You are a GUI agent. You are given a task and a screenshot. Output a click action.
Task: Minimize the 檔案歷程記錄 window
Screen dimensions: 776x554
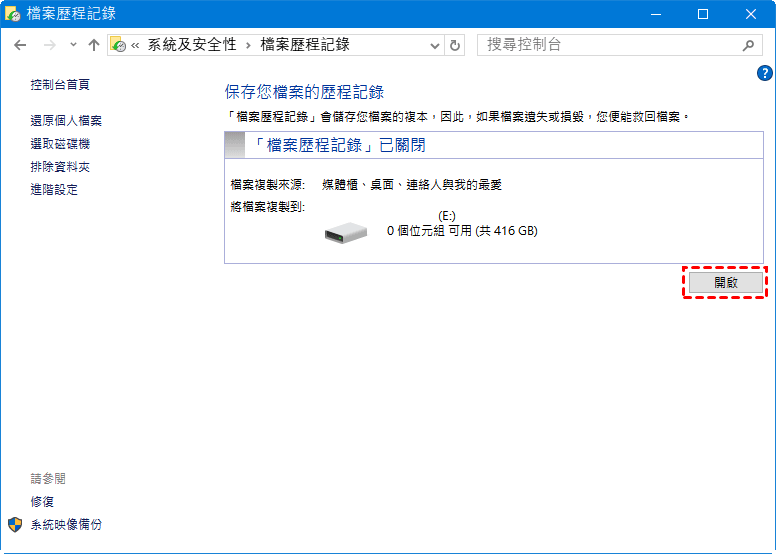[656, 14]
